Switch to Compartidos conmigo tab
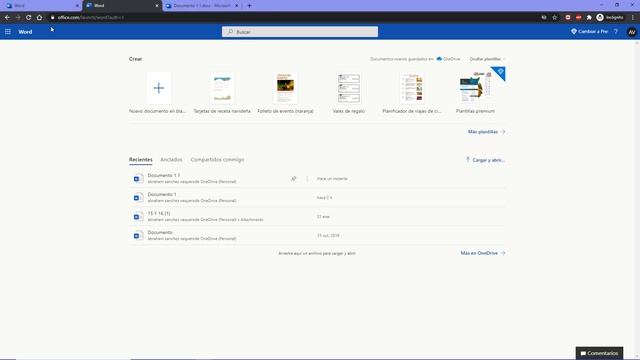The image size is (640, 360). pyautogui.click(x=217, y=160)
